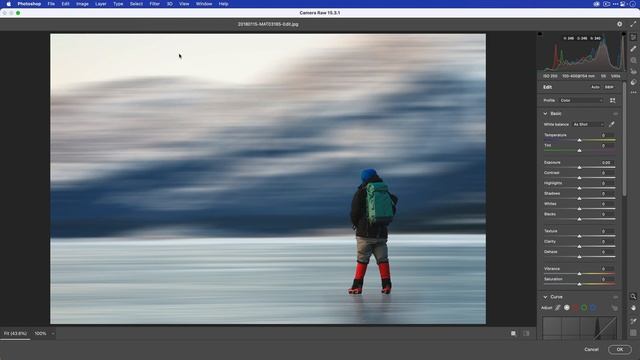
Task: Select the Color Sampler eyedropper tool
Action: 633,321
